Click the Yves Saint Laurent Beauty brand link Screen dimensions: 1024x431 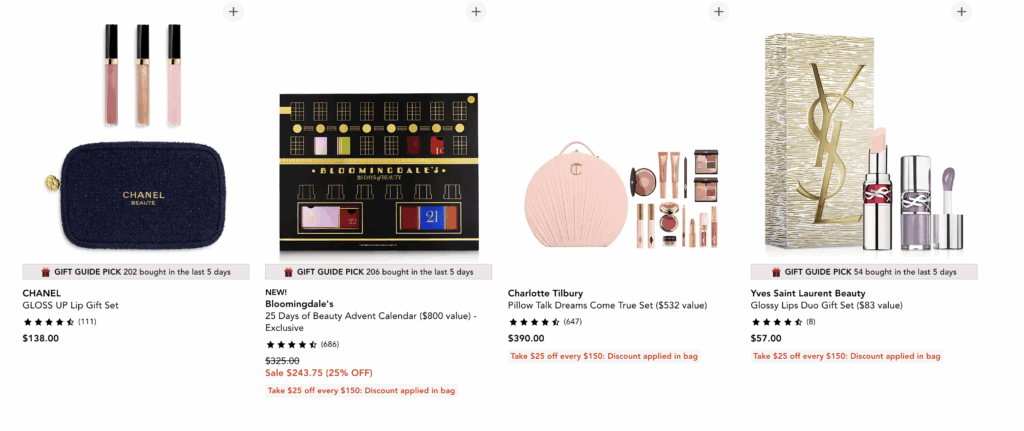click(809, 293)
